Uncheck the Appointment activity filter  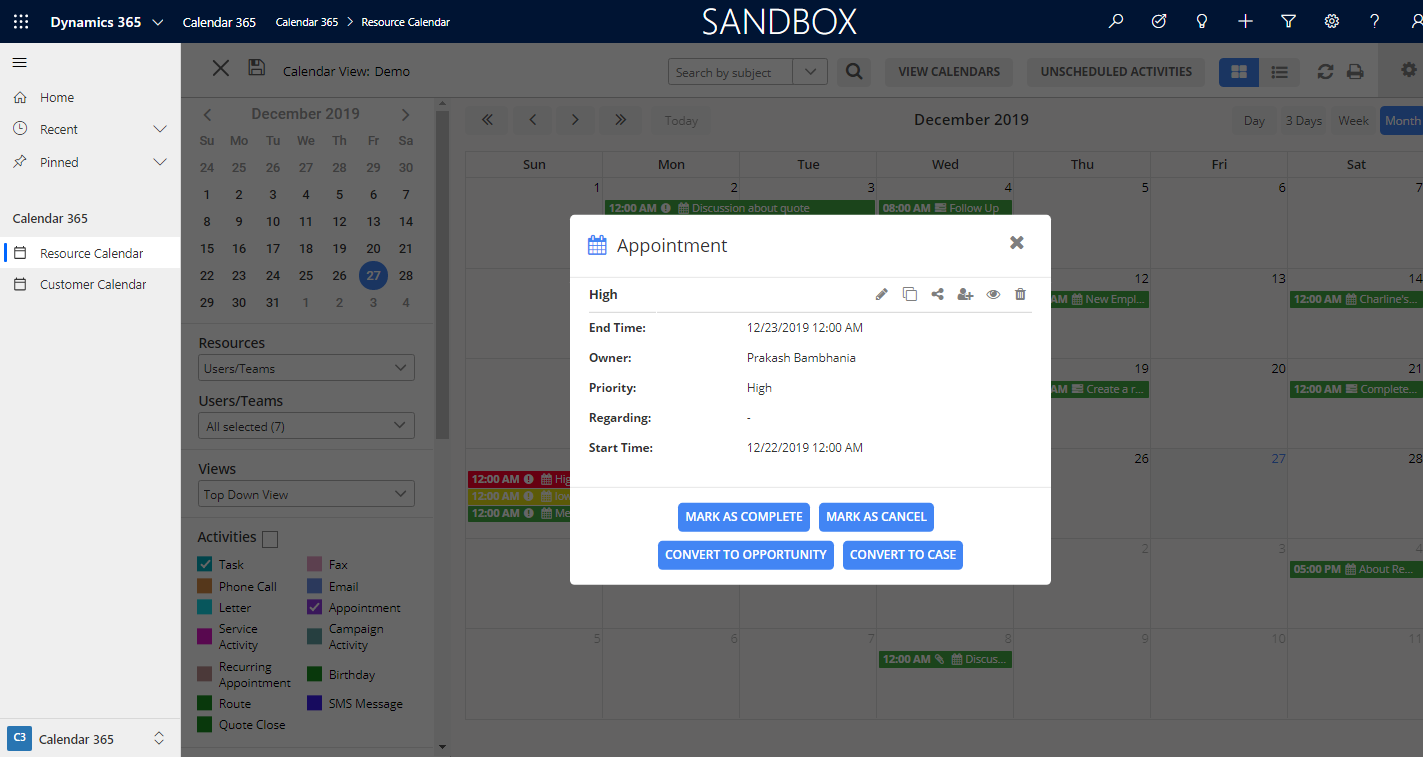click(x=314, y=607)
